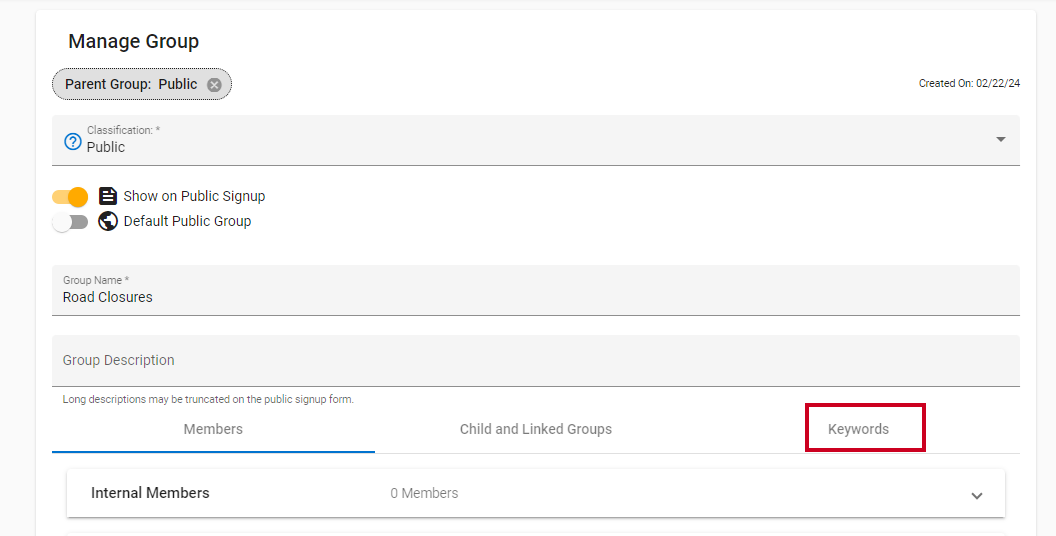Click the document icon beside Public Signup
Viewport: 1056px width, 536px height.
(x=108, y=196)
